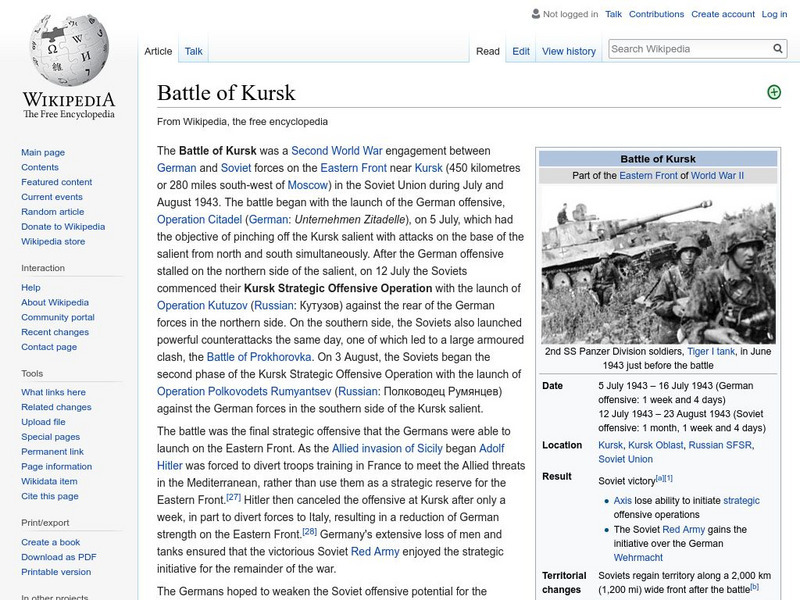Click What links here

(x=53, y=392)
